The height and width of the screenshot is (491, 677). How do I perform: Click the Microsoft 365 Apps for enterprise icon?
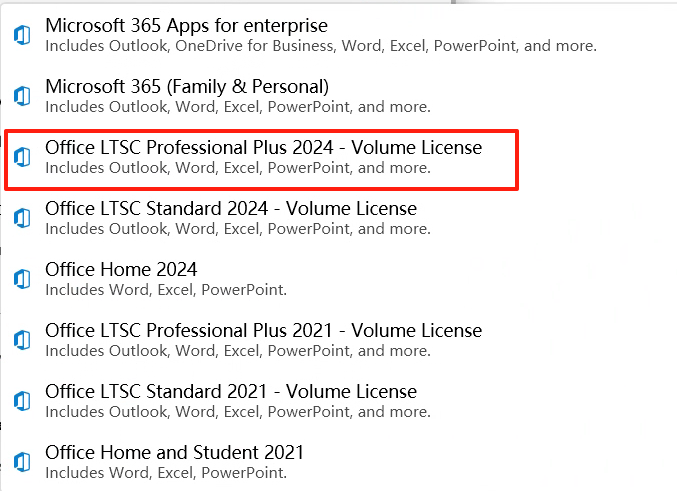click(x=21, y=35)
